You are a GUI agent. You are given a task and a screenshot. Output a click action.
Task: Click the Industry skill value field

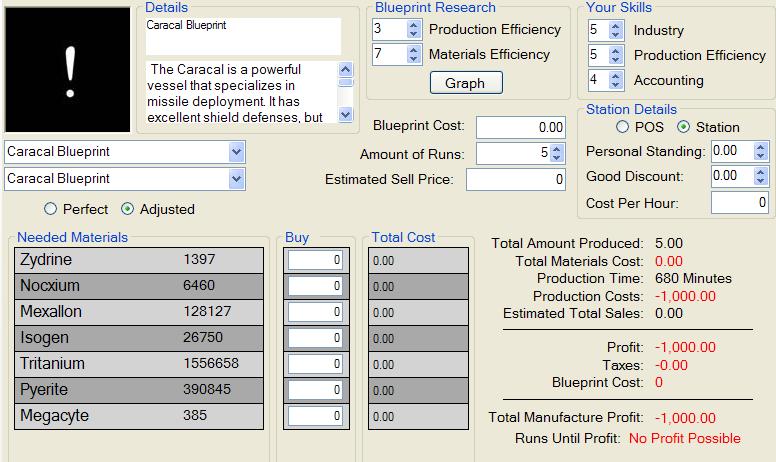coord(599,30)
